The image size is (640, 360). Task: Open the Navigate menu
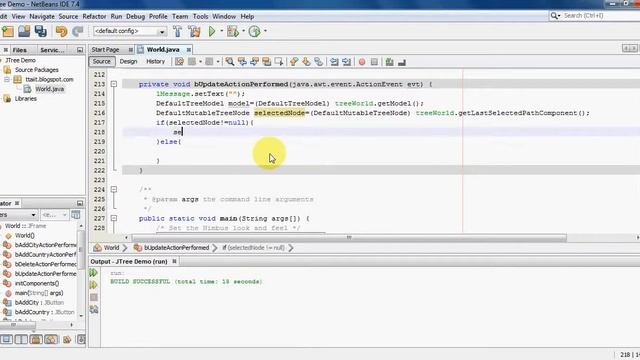pos(42,16)
